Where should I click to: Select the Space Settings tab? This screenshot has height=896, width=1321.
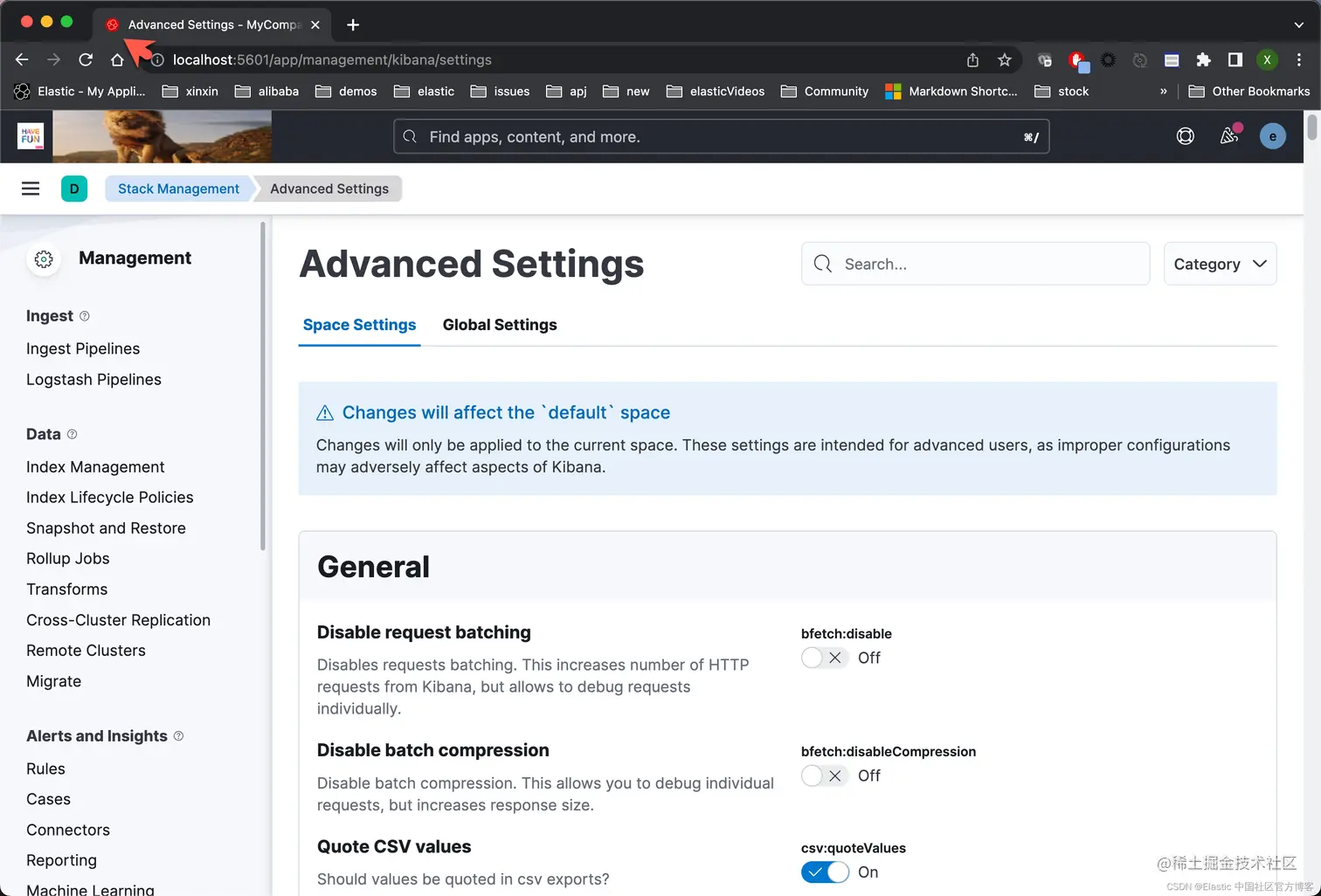point(359,325)
